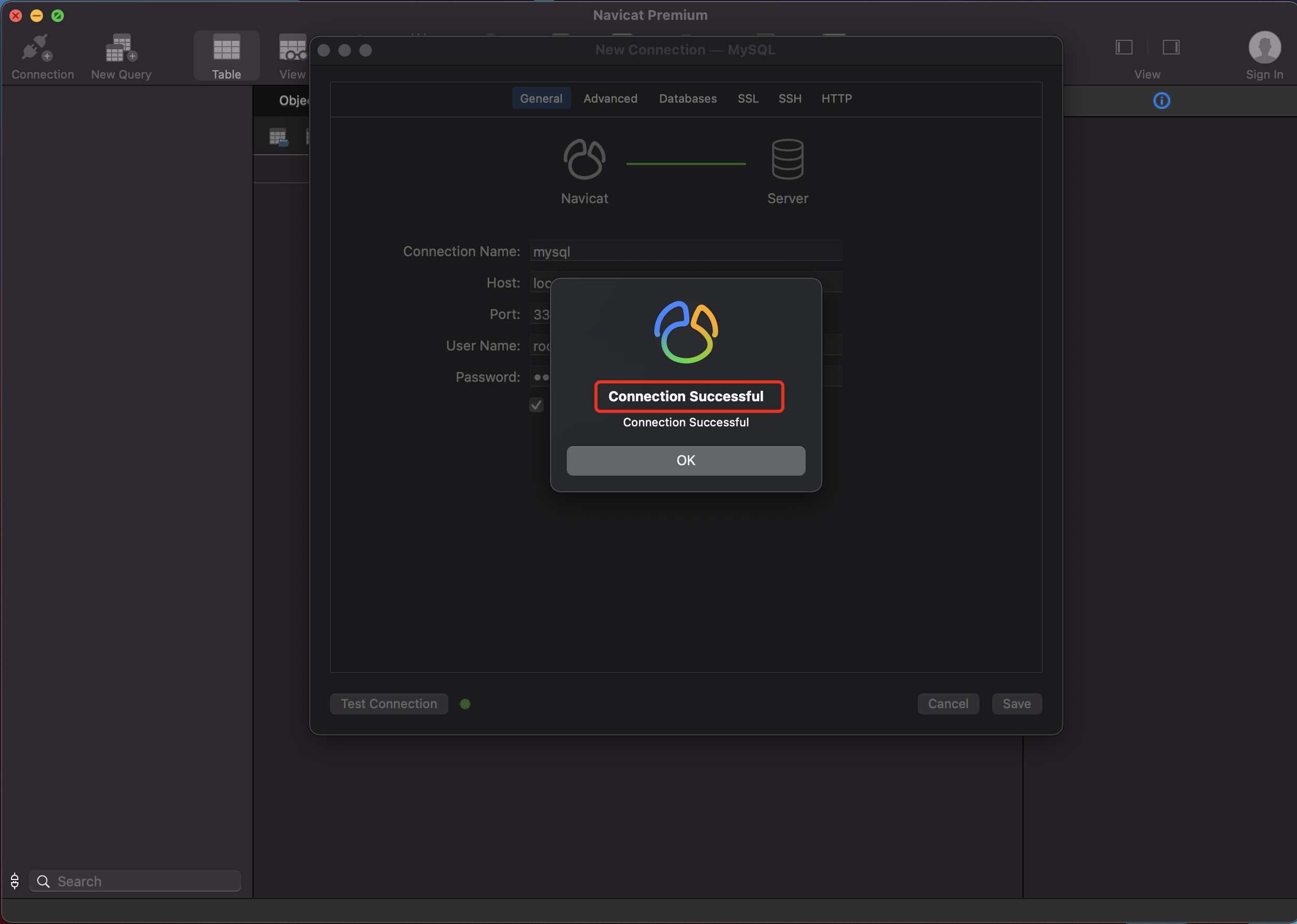Click the Host input field

(686, 282)
